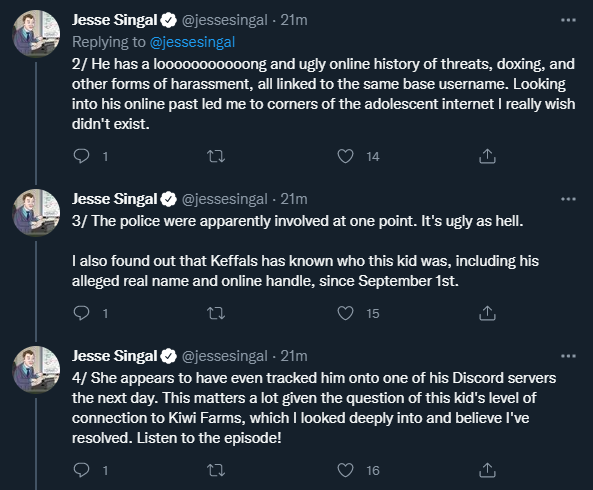
Task: Like the 4/ tweet with 16 likes
Action: 345,470
